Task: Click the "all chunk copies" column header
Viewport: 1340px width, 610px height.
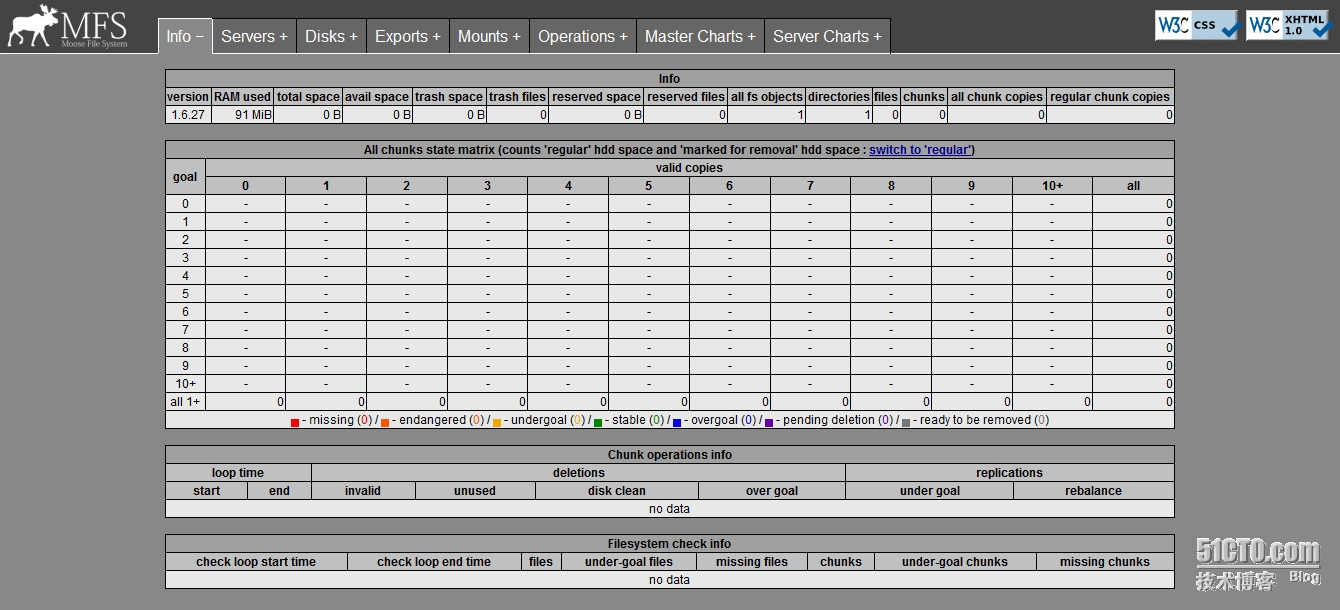Action: point(997,97)
